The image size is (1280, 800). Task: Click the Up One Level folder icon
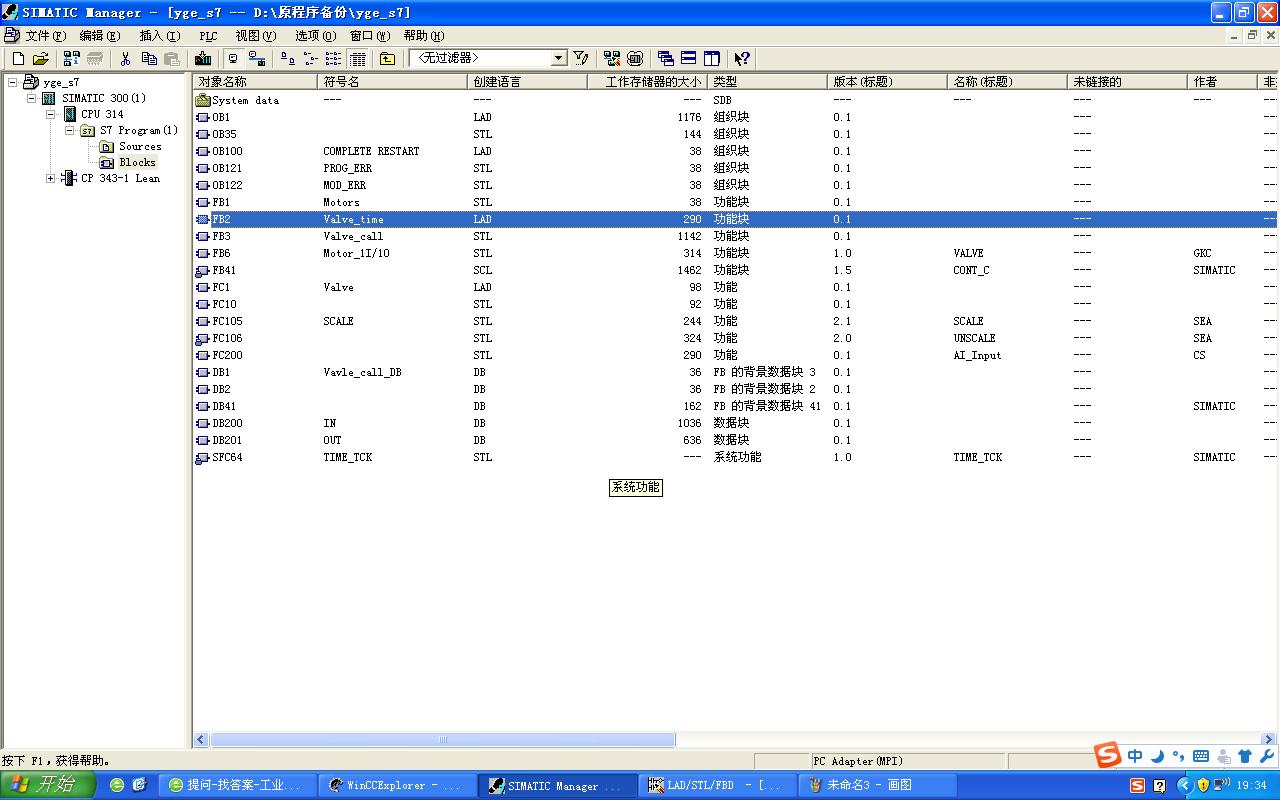coord(387,59)
